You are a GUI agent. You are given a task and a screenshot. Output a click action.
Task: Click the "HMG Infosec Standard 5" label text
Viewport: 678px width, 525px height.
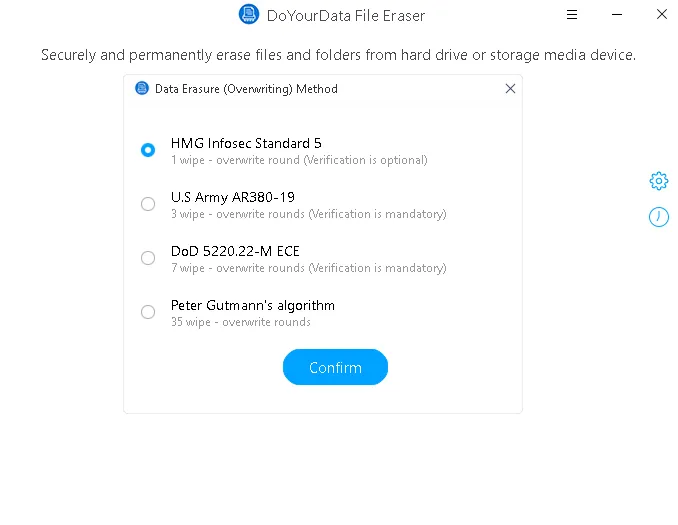click(x=246, y=143)
